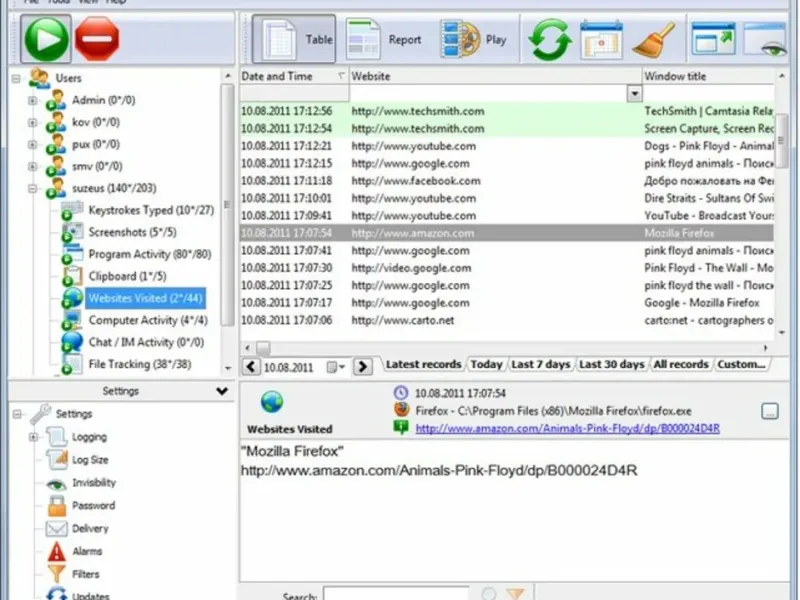Select the Latest records tab
800x600 pixels.
[x=423, y=364]
